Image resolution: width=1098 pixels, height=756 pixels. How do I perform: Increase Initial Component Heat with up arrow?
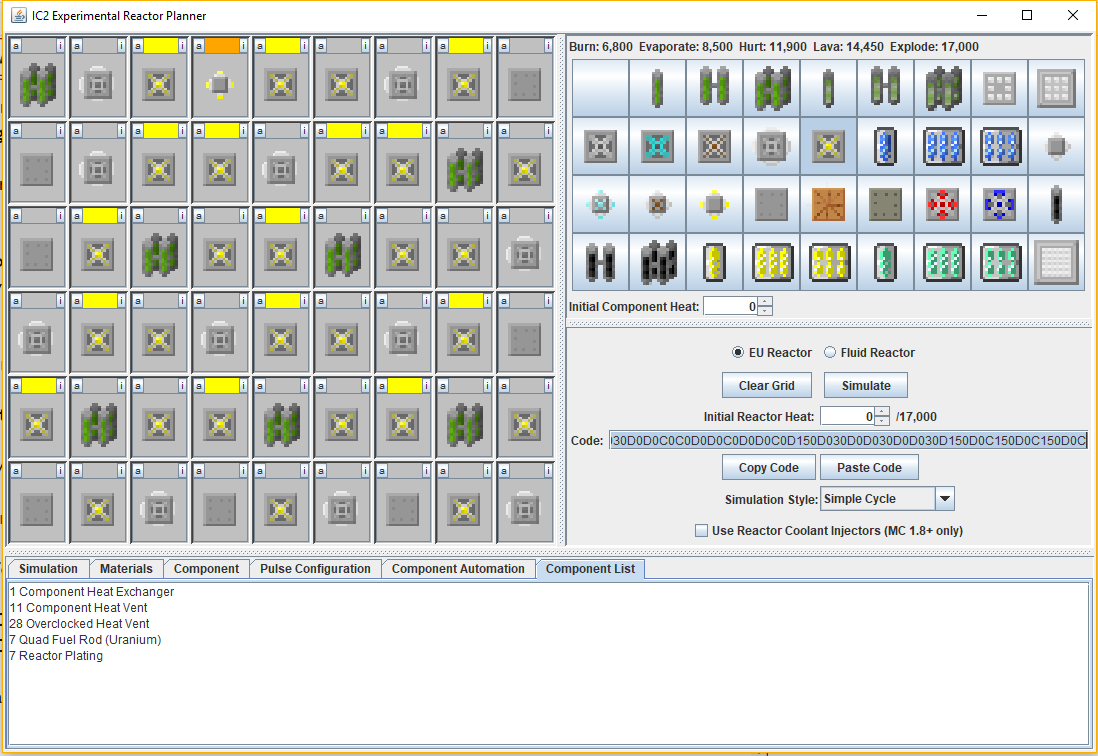[x=765, y=302]
